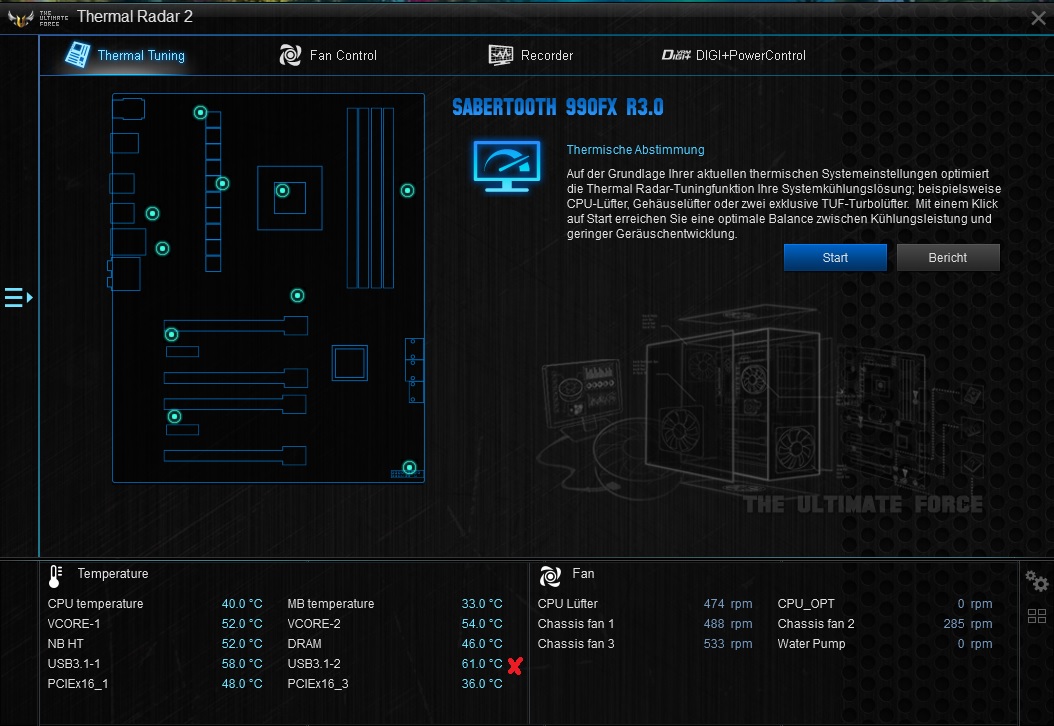Viewport: 1054px width, 726px height.
Task: Click the TUF winged logo in title bar
Action: click(20, 17)
